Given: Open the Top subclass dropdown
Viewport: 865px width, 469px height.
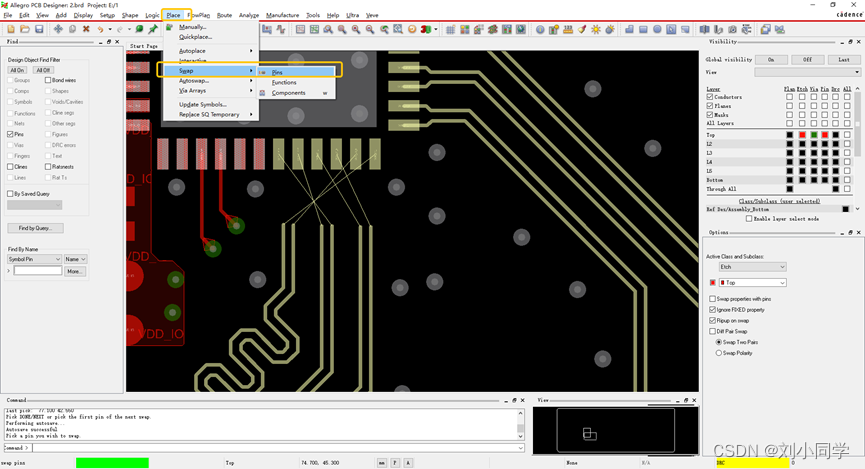Looking at the screenshot, I should 752,283.
